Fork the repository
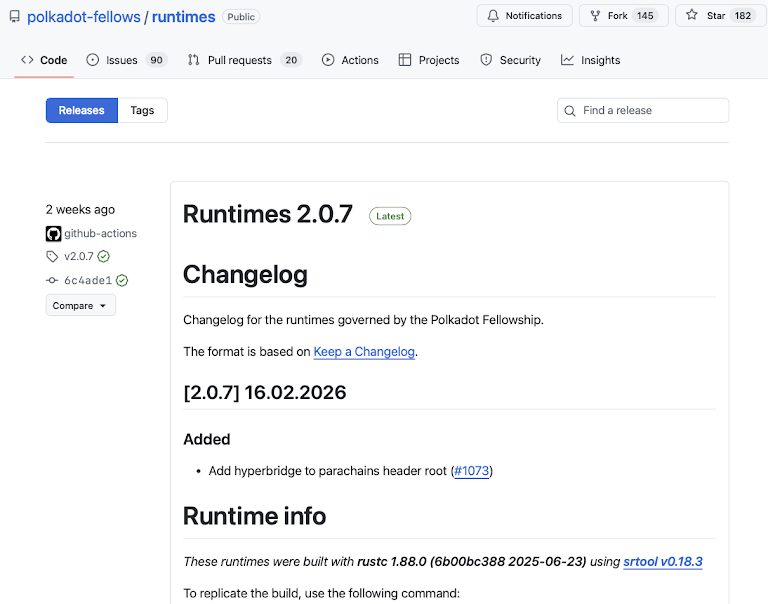Screen dimensions: 768x604 click(609, 16)
